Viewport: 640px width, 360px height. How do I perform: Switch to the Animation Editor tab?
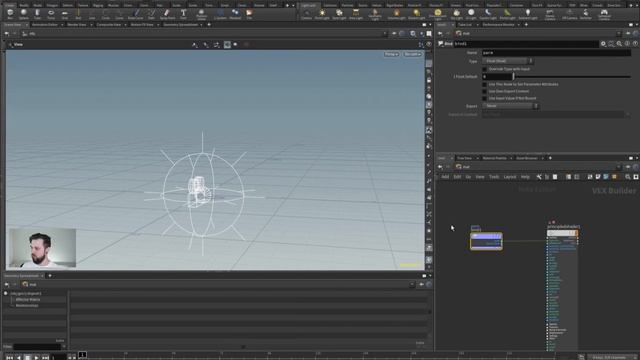(45, 25)
